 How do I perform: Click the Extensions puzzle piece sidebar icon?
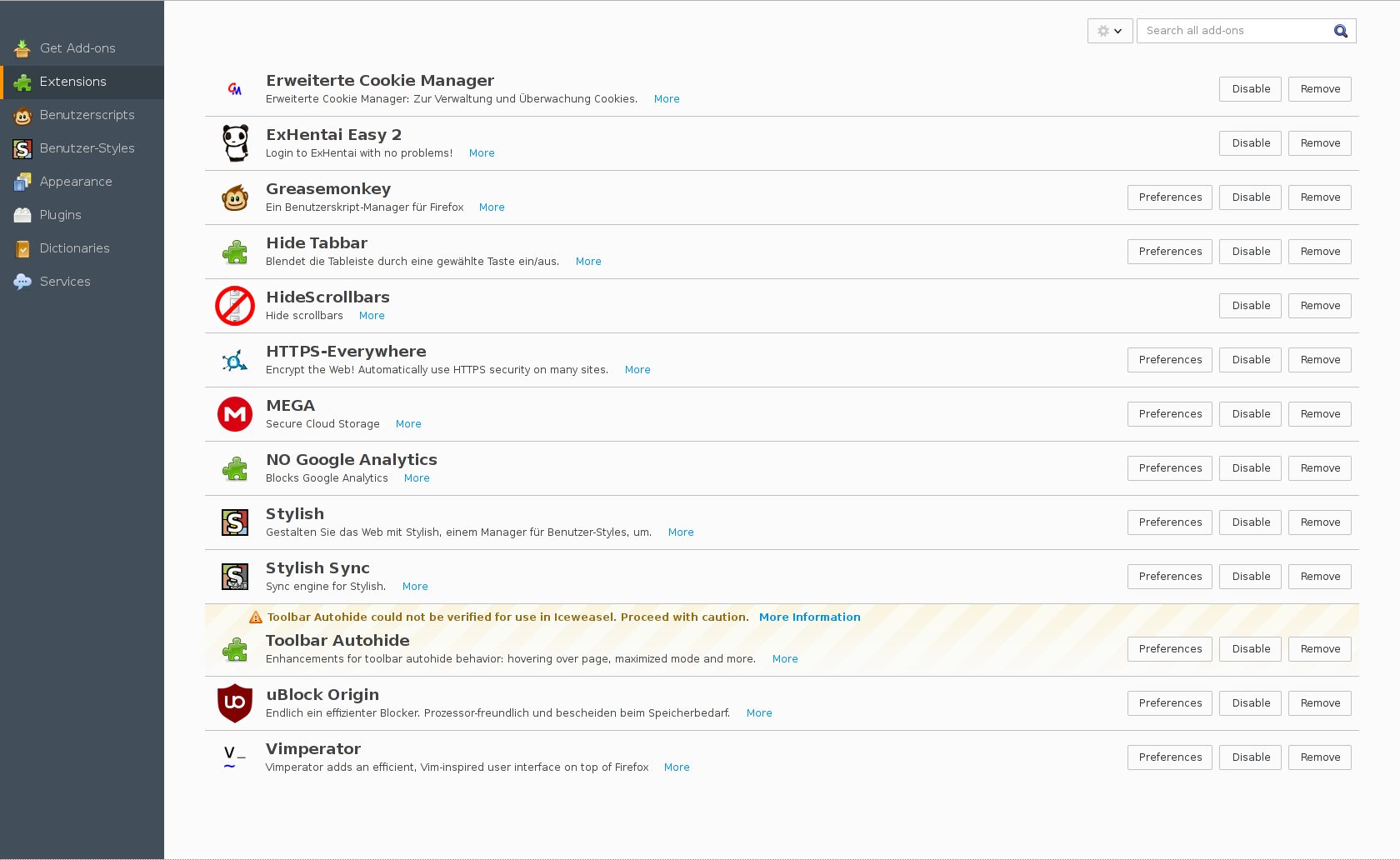tap(22, 82)
